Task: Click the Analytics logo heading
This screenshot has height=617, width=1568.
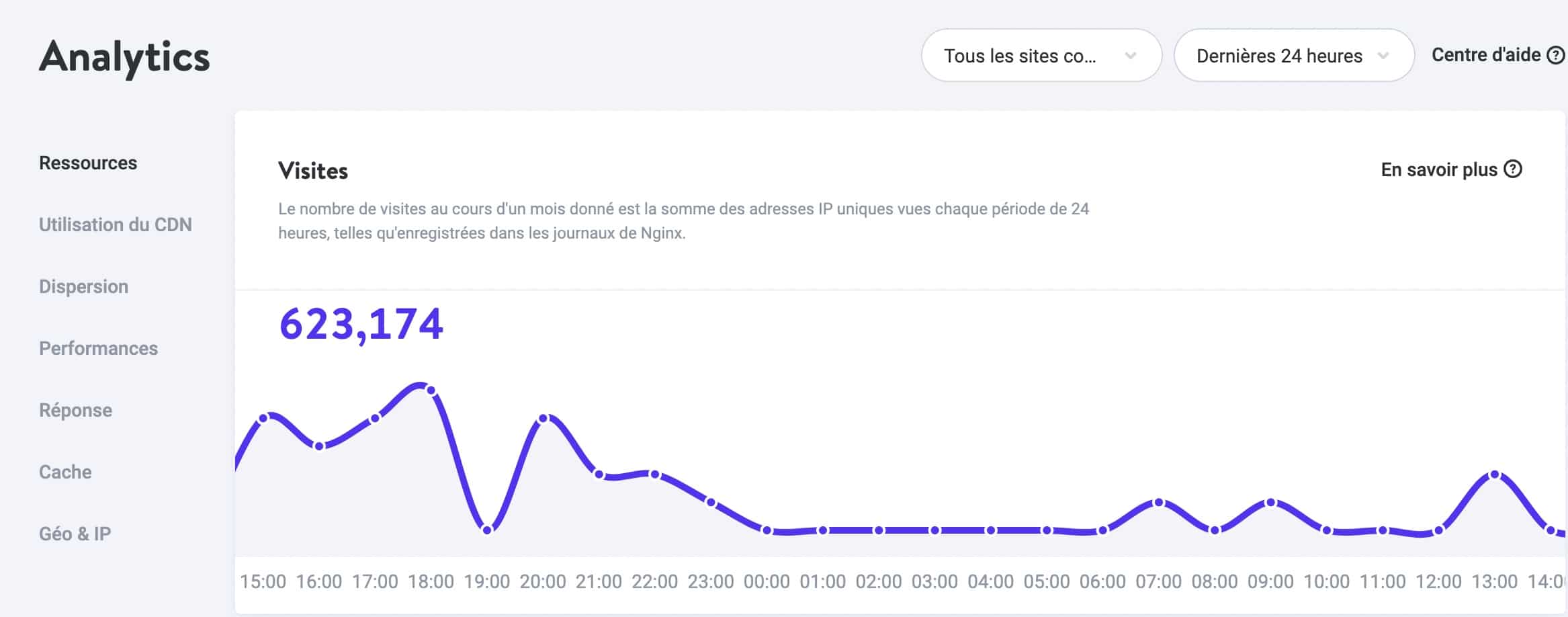Action: click(x=124, y=58)
